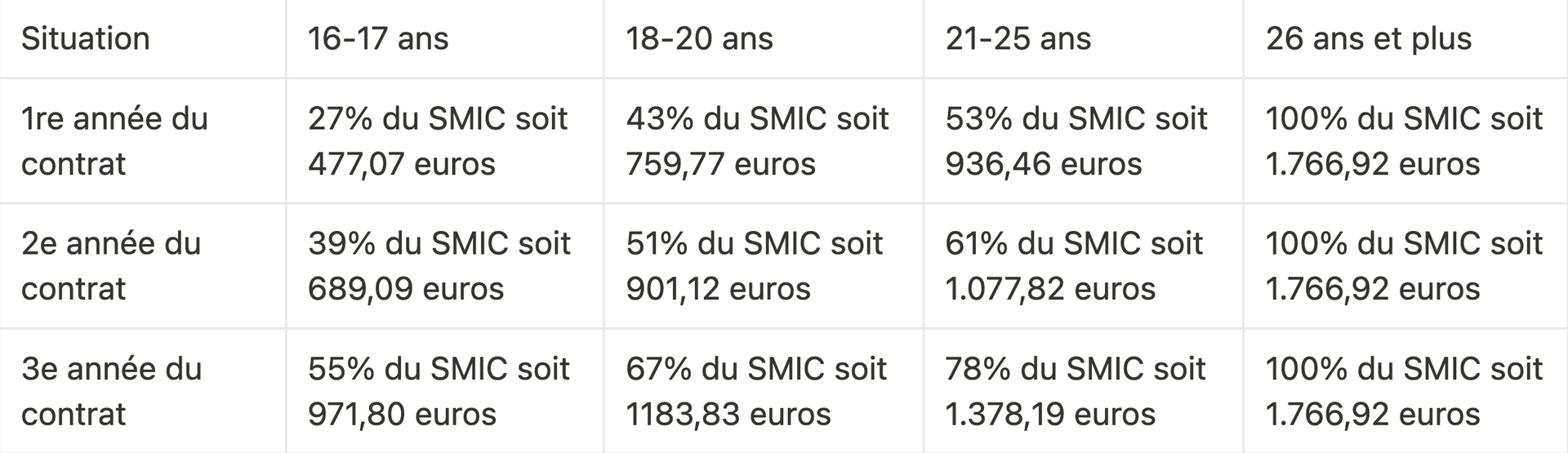The image size is (1568, 453).
Task: Select the 55% du SMIC cell
Action: pos(439,391)
